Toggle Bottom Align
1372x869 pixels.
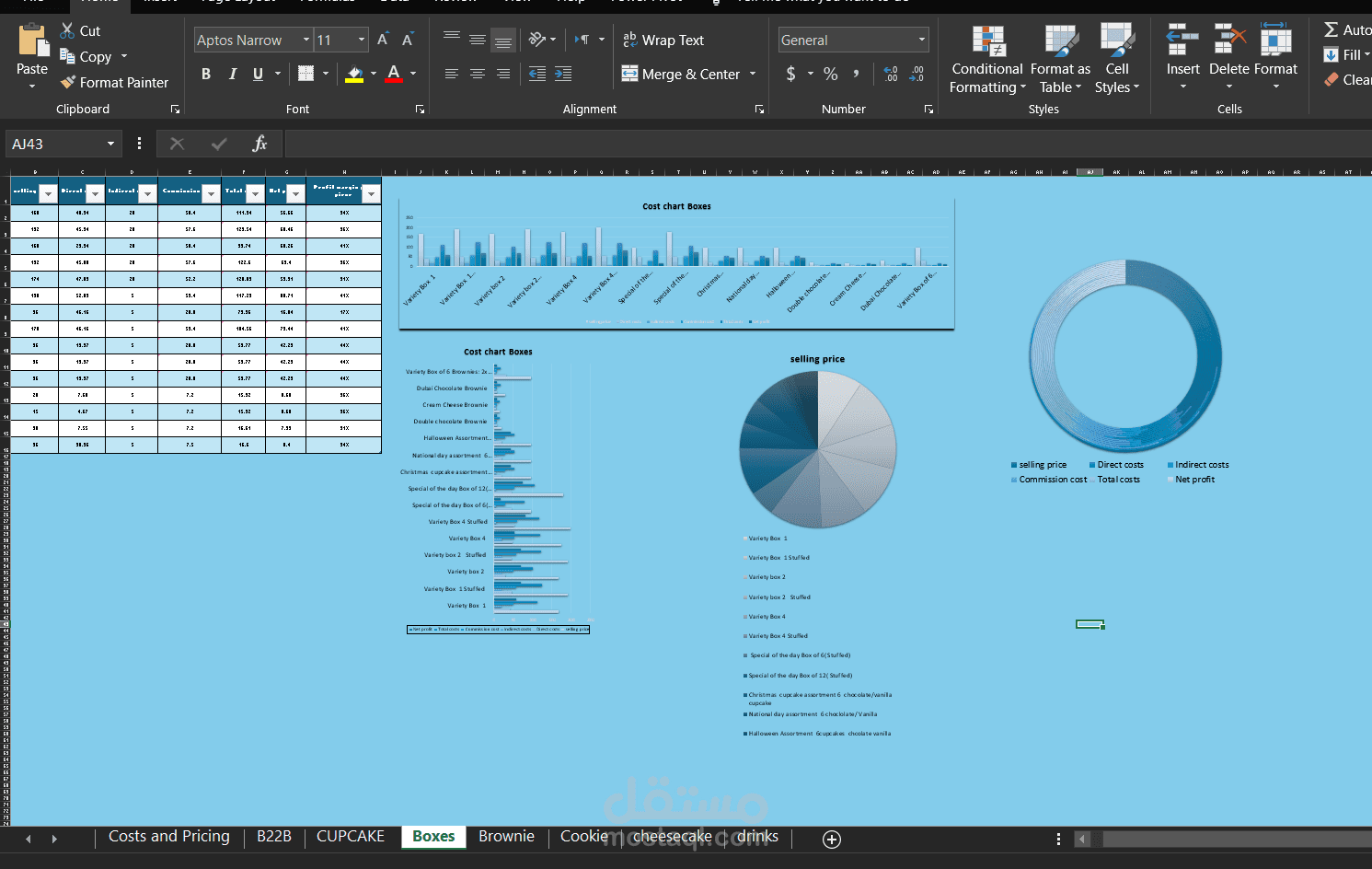502,40
